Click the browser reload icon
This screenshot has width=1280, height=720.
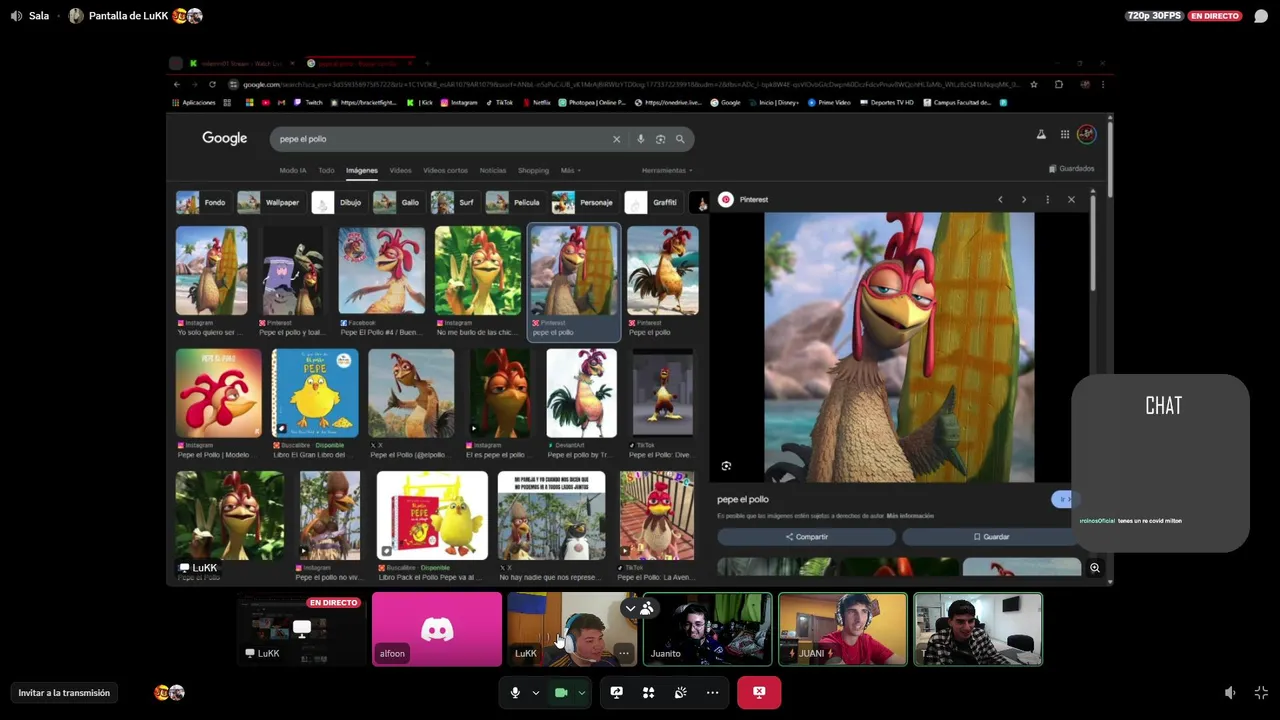click(212, 84)
